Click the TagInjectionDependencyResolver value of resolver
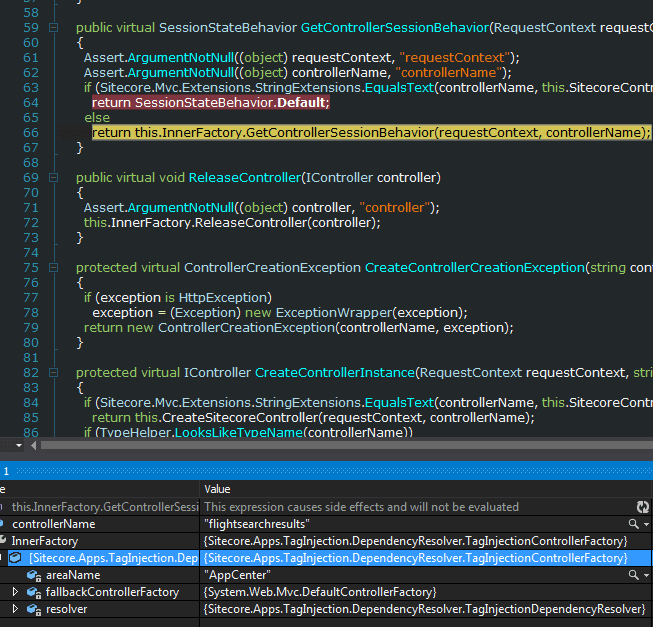Viewport: 653px width, 627px height. point(424,609)
